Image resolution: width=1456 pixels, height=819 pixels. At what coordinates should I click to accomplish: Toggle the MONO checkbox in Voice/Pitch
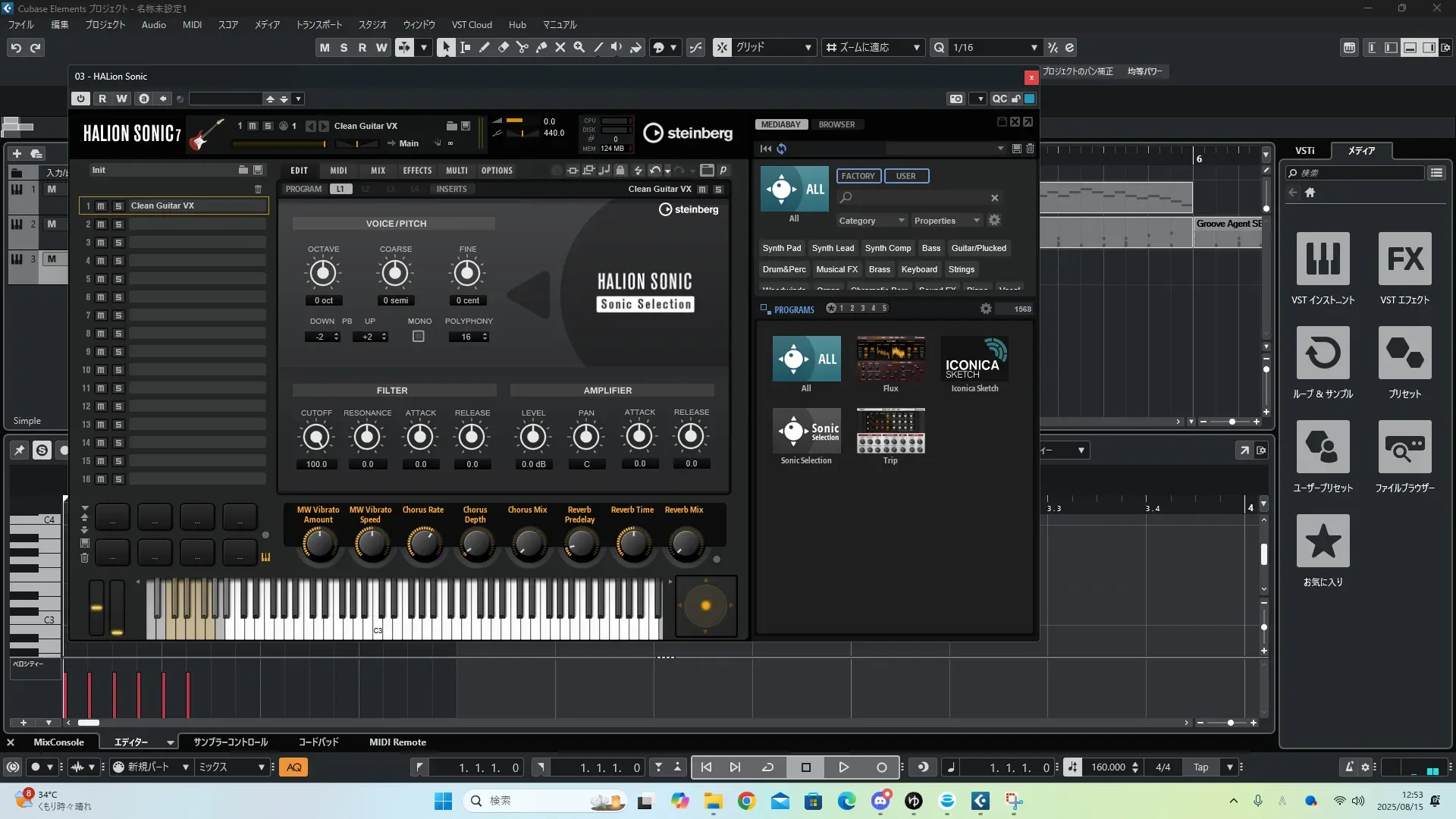[419, 337]
